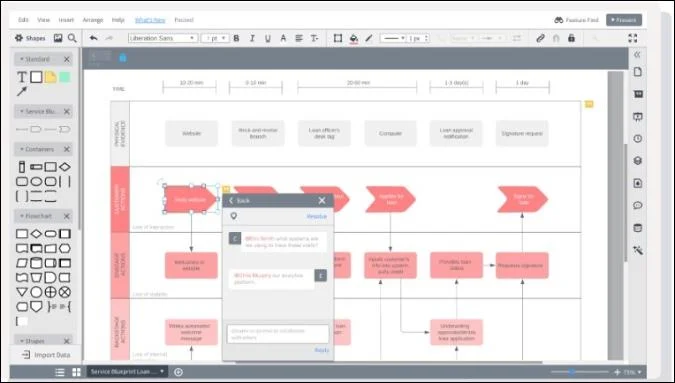Select the yellow Note shape

[50, 77]
